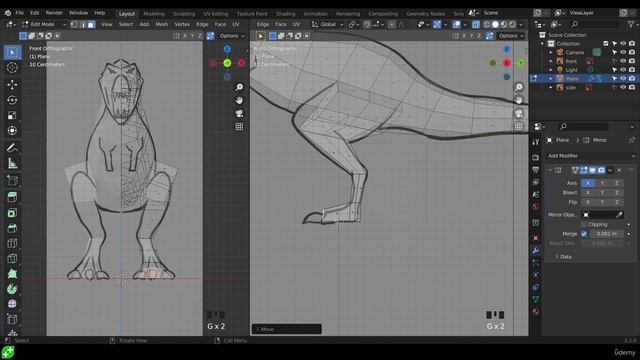This screenshot has width=640, height=360.
Task: Click pan hand icon in front viewport
Action: click(x=239, y=100)
